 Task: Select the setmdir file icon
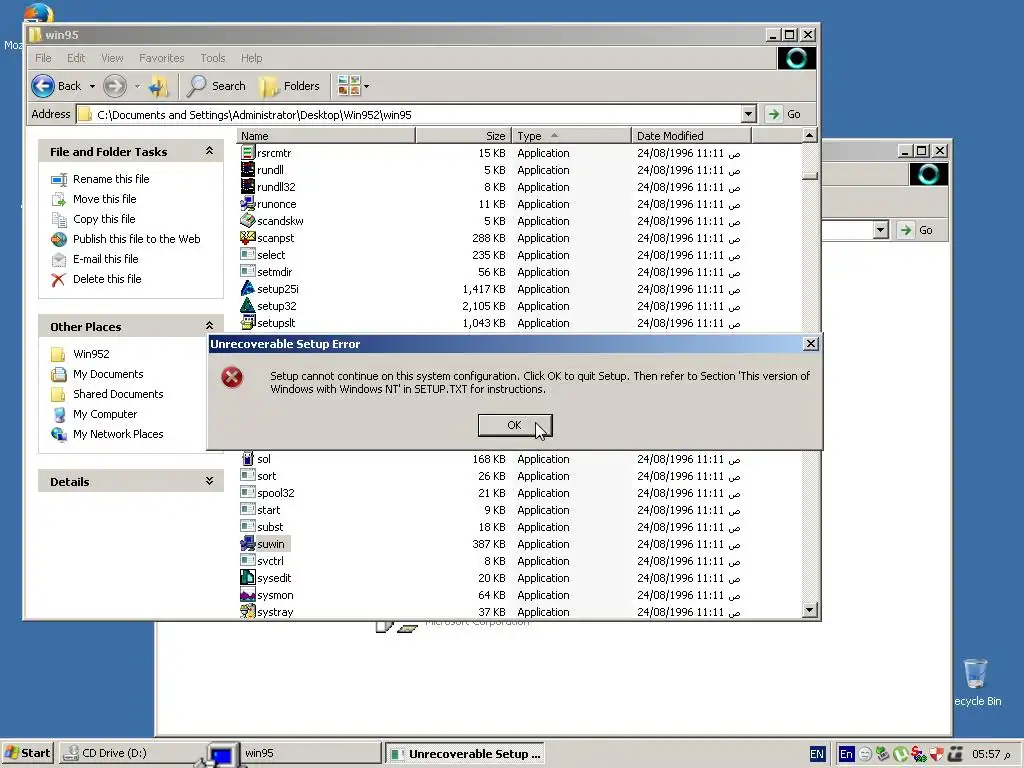coord(248,272)
